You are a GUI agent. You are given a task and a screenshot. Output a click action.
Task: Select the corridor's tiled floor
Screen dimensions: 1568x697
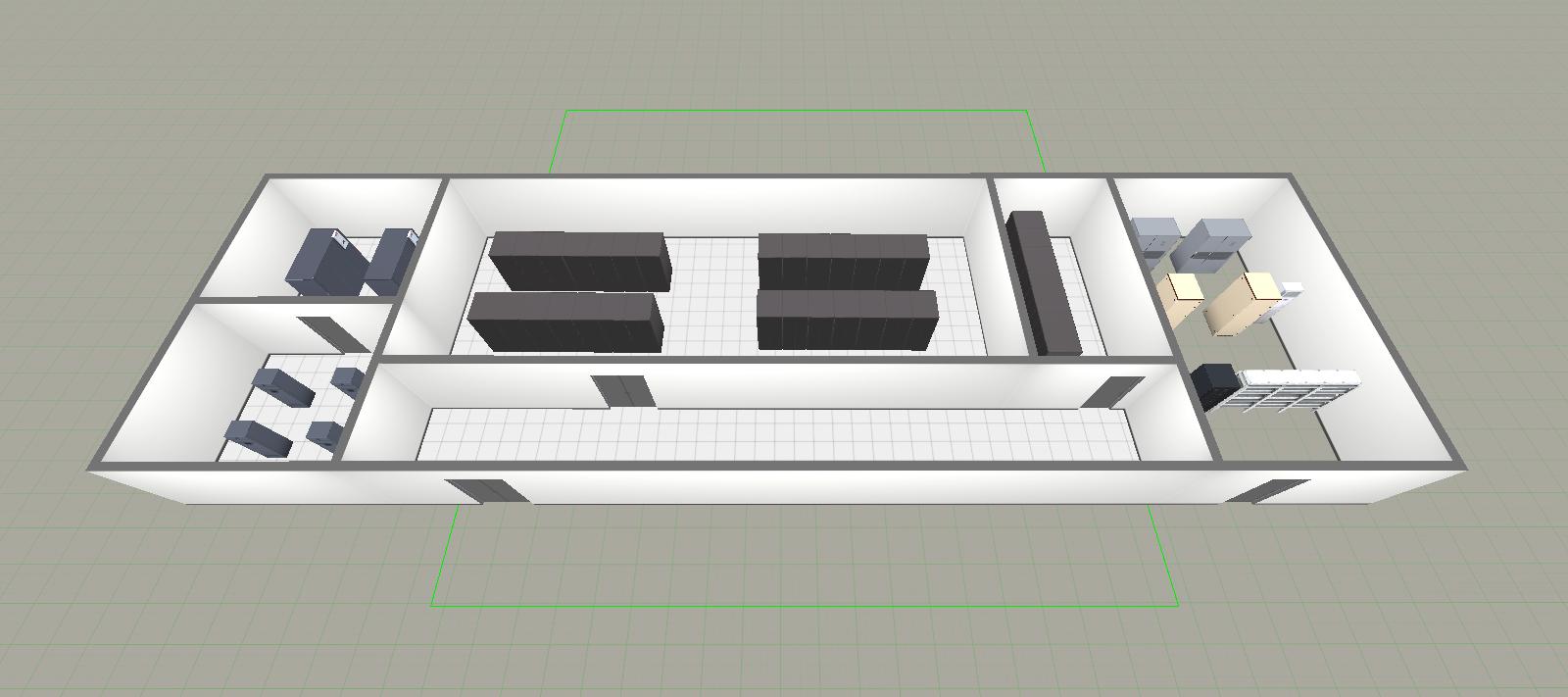tap(784, 434)
